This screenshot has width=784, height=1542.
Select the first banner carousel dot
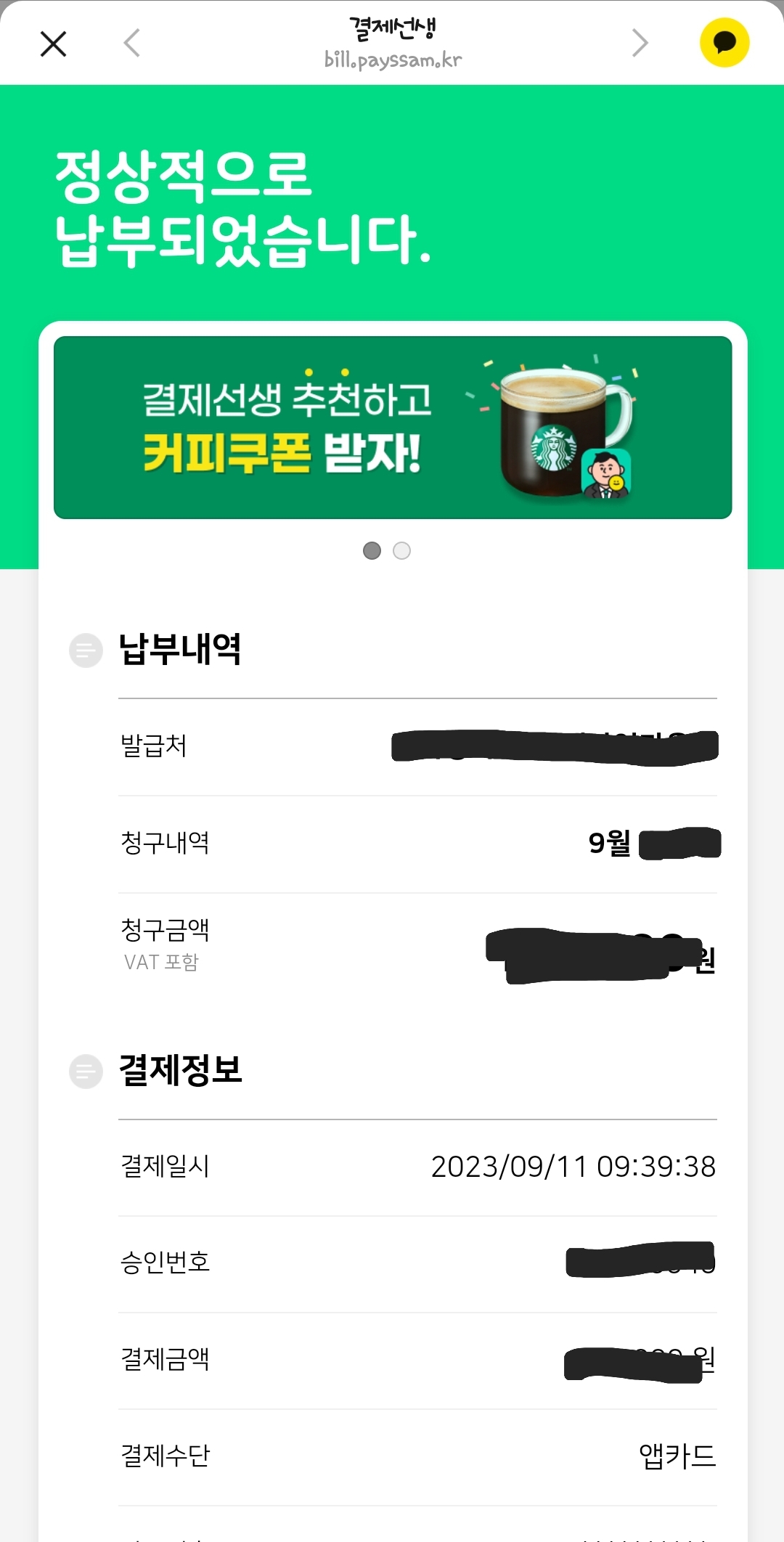[372, 551]
